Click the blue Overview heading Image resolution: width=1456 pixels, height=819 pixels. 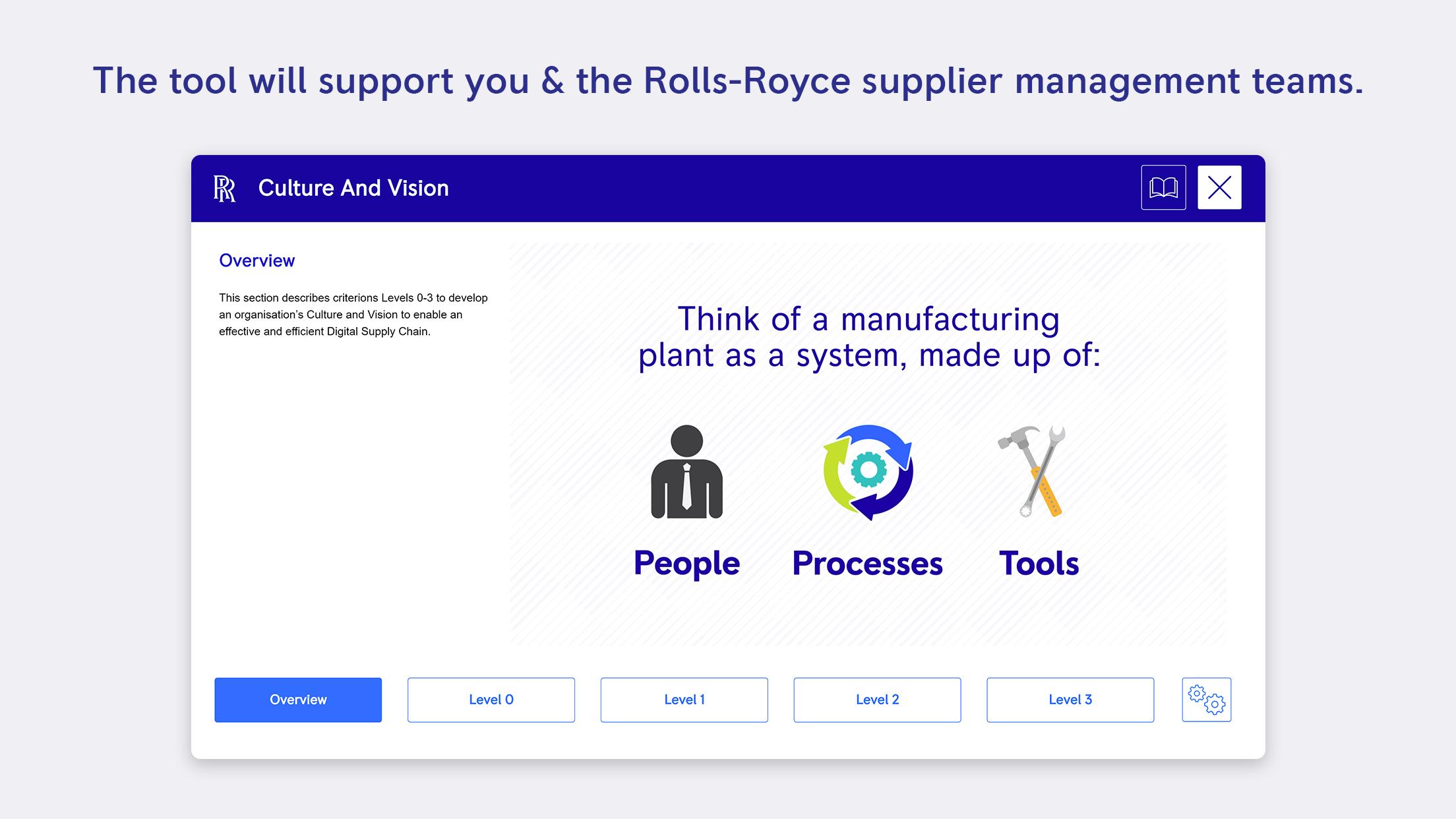coord(257,260)
